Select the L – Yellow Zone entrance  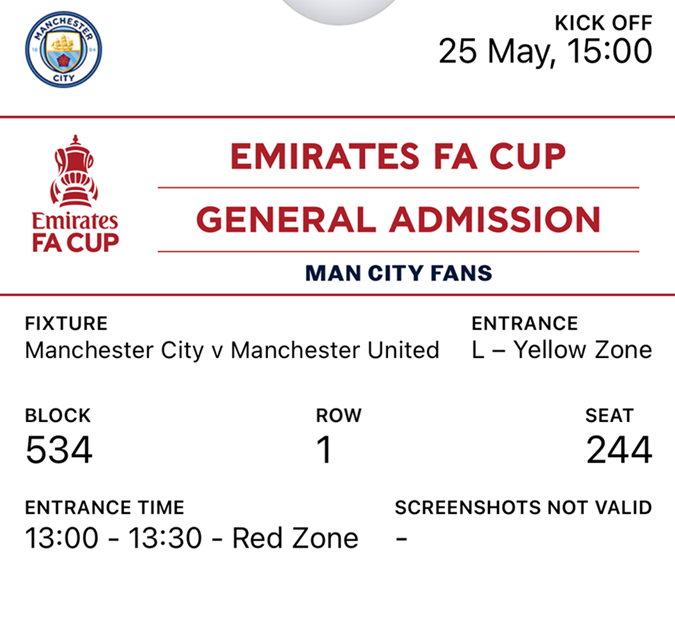click(x=561, y=350)
